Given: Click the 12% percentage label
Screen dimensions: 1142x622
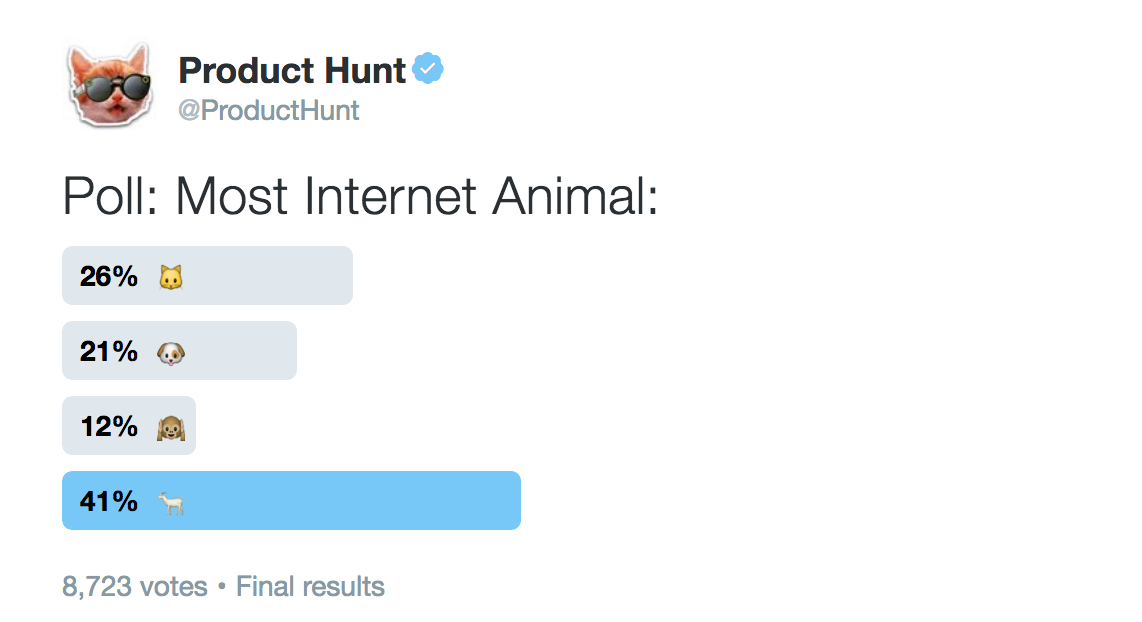Looking at the screenshot, I should click(109, 427).
